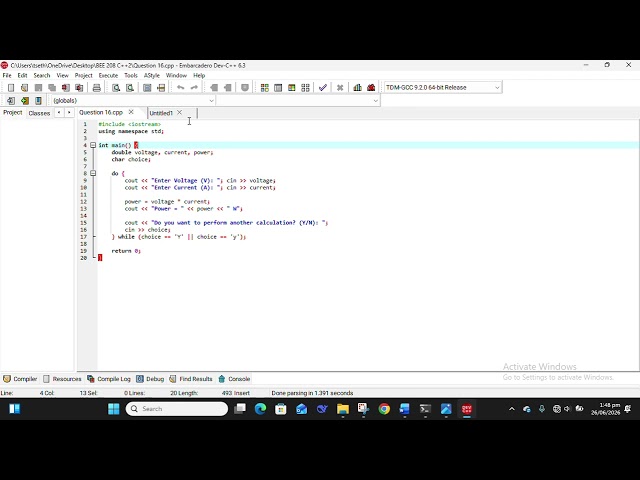Open the (globals) scope dropdown

211,100
